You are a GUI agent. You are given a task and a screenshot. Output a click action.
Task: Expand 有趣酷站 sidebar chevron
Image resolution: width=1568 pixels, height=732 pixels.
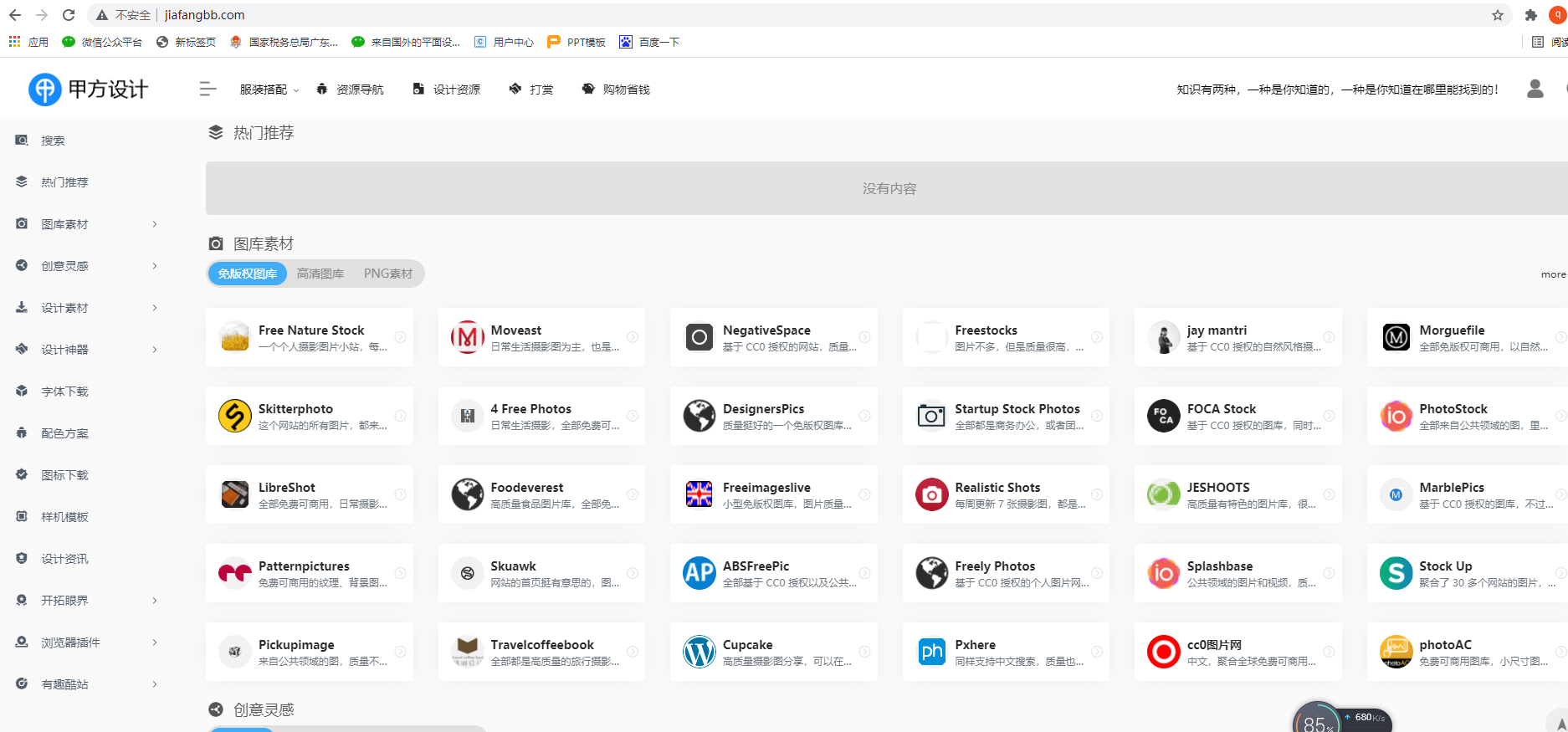(155, 684)
